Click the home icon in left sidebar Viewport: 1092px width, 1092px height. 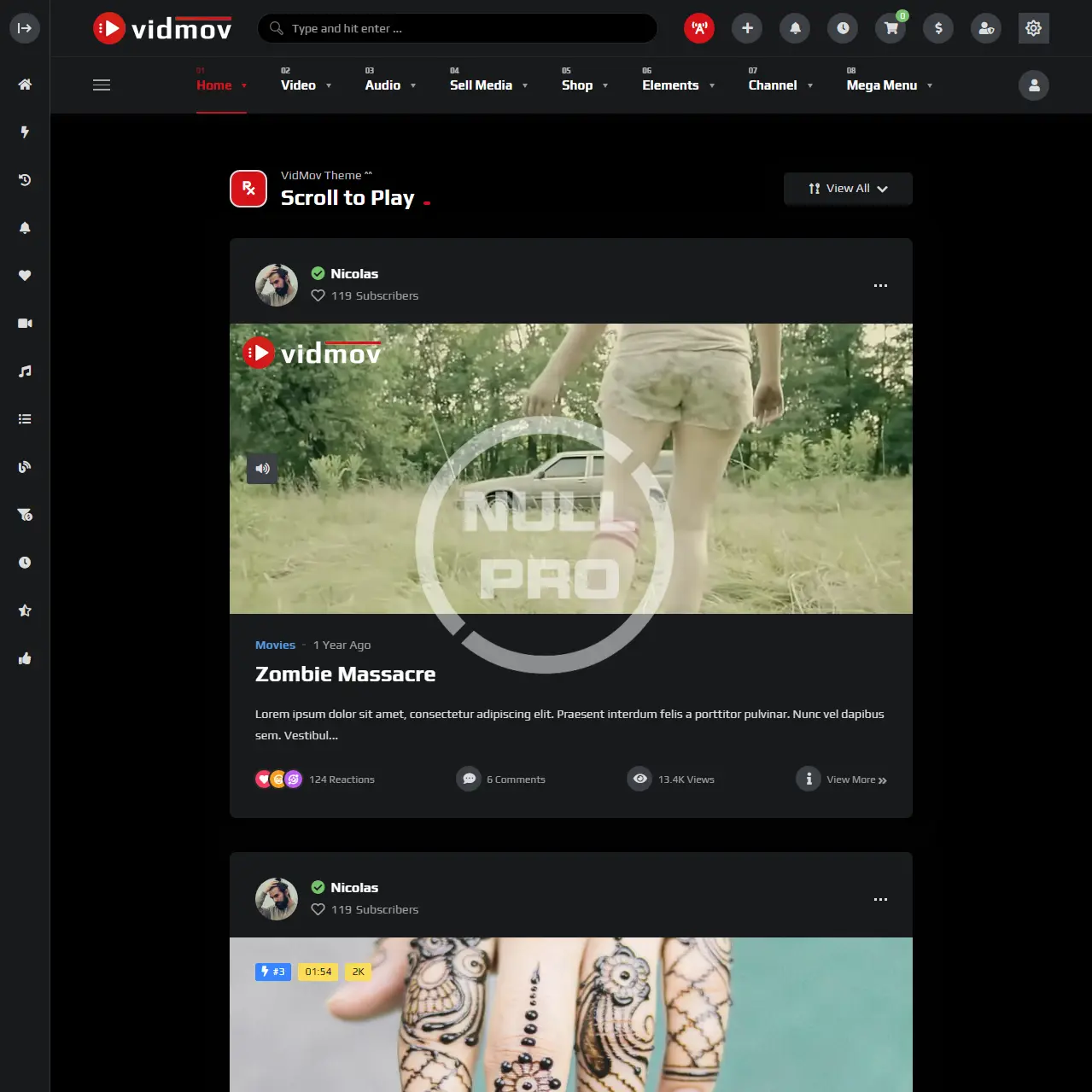25,85
